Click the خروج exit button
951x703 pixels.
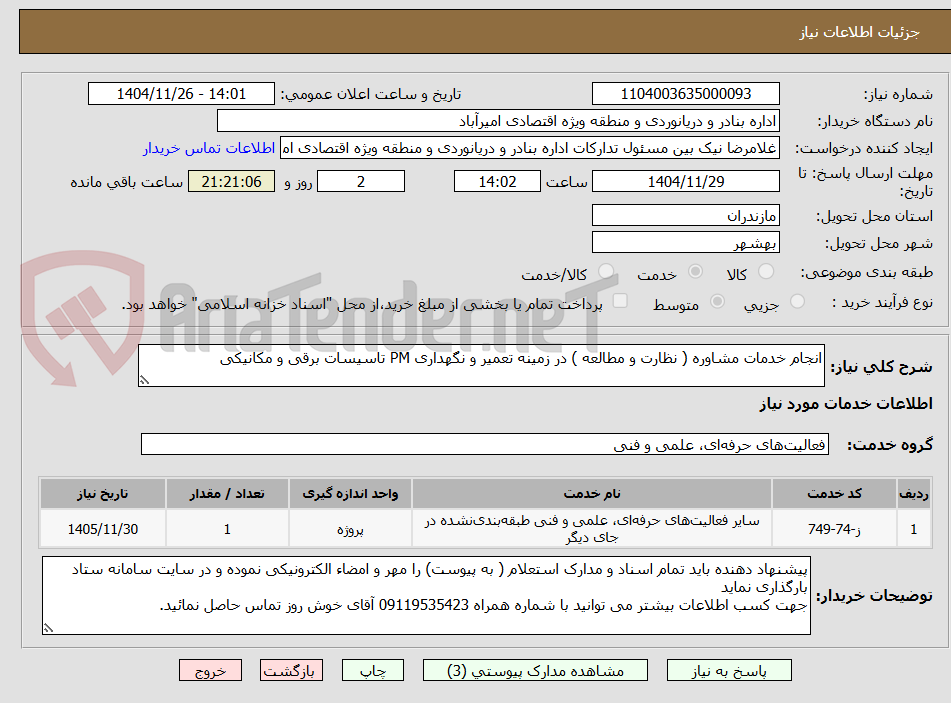pos(210,670)
